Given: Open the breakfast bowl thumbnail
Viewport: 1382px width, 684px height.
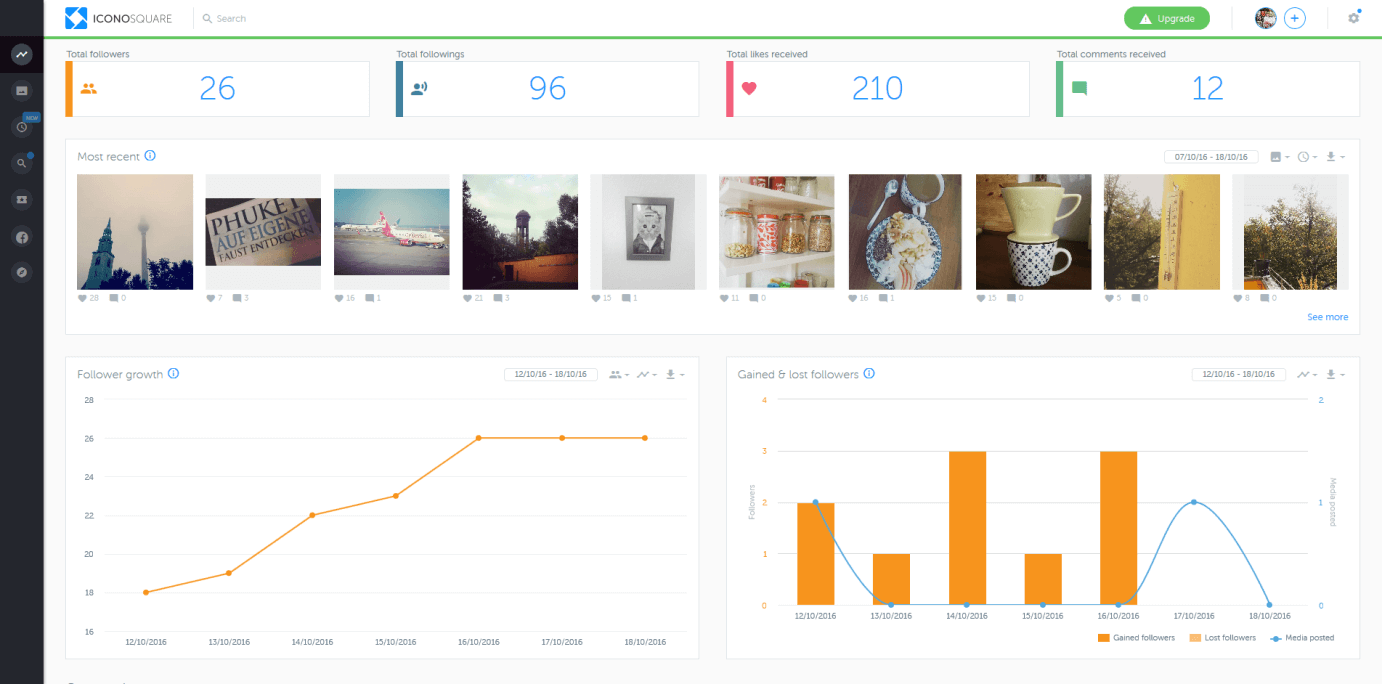Looking at the screenshot, I should [x=905, y=232].
